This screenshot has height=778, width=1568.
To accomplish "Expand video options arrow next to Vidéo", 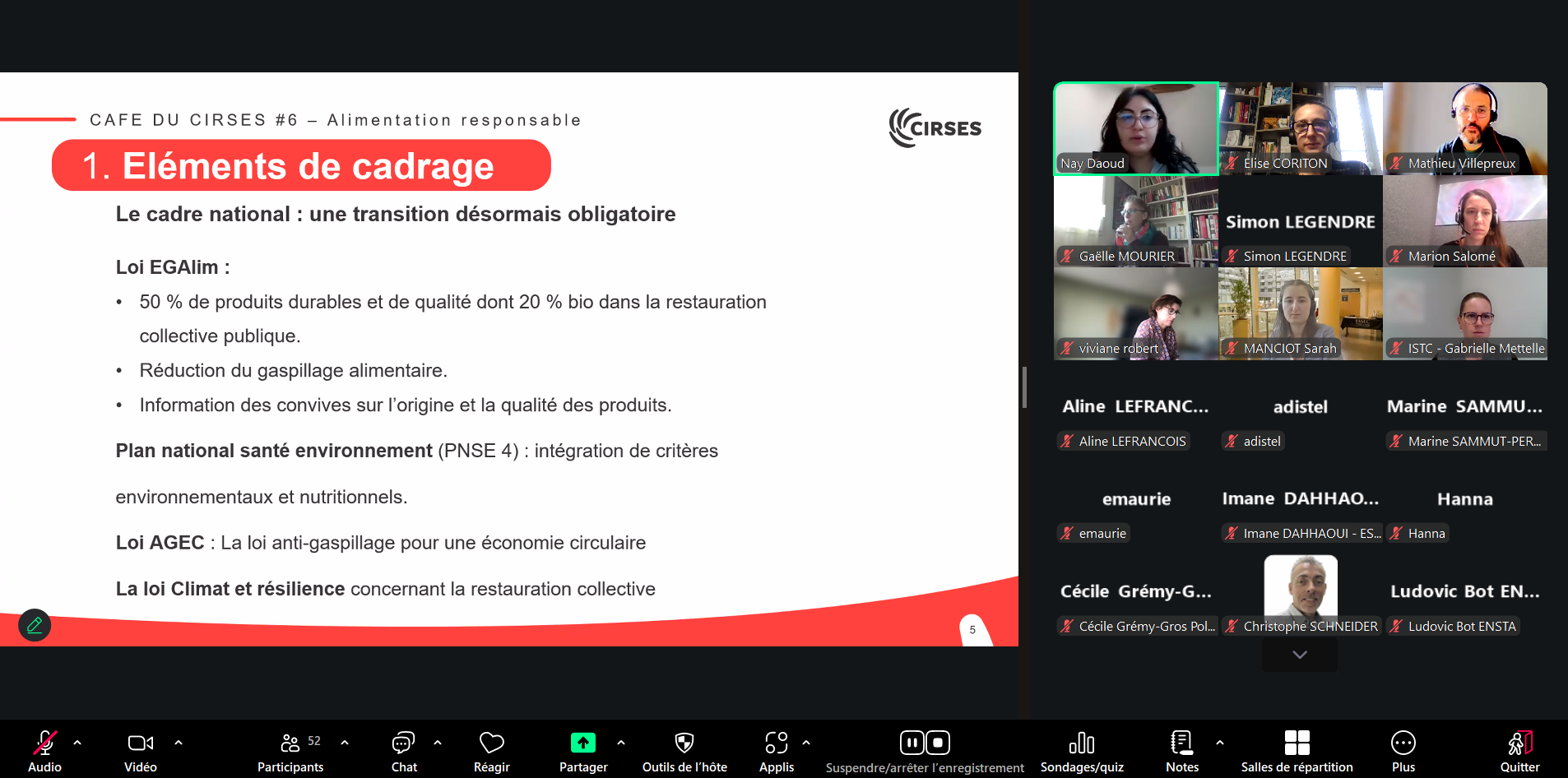I will tap(179, 743).
